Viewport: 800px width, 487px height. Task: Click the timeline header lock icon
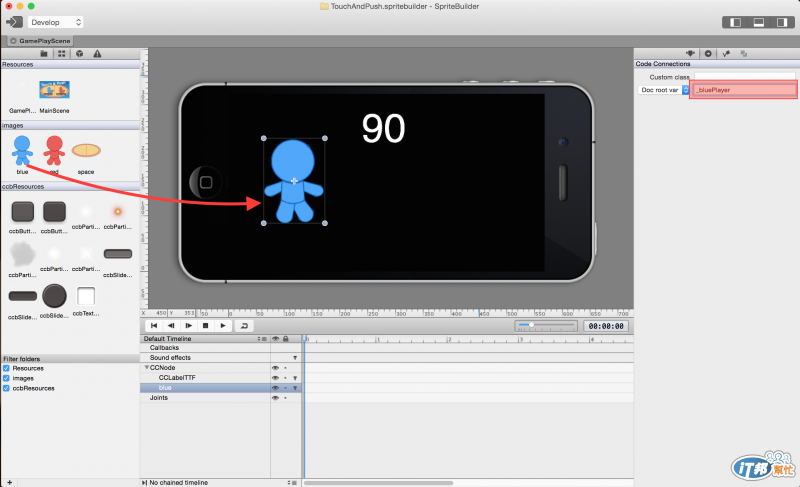point(286,339)
